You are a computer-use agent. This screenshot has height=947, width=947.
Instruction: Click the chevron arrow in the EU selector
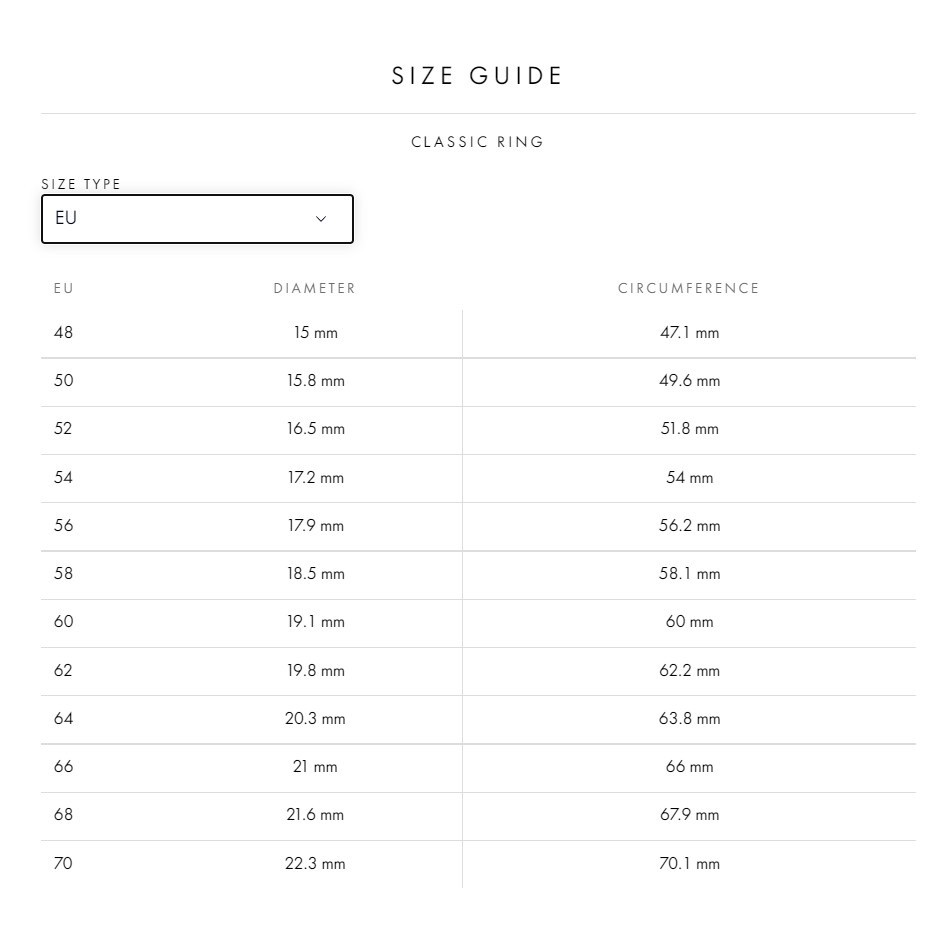coord(321,219)
